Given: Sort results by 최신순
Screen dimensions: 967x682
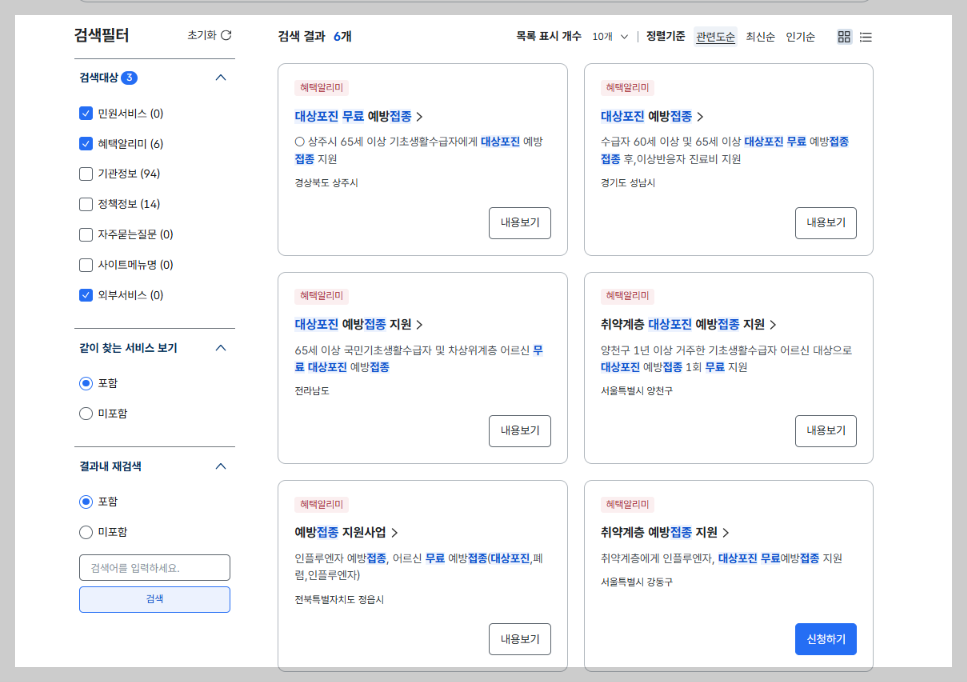Looking at the screenshot, I should (x=760, y=37).
